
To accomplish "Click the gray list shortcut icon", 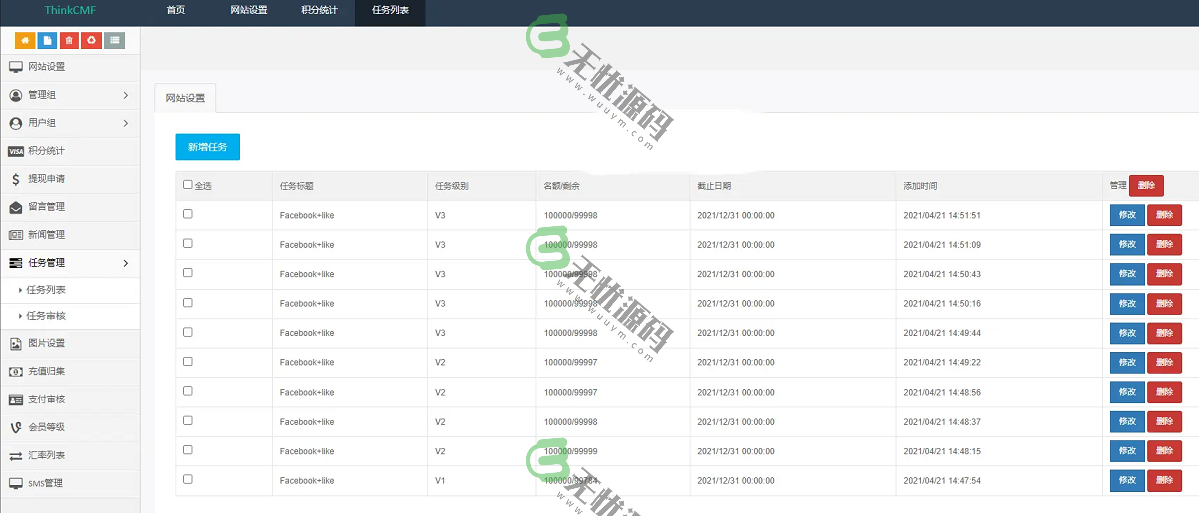I will point(114,41).
